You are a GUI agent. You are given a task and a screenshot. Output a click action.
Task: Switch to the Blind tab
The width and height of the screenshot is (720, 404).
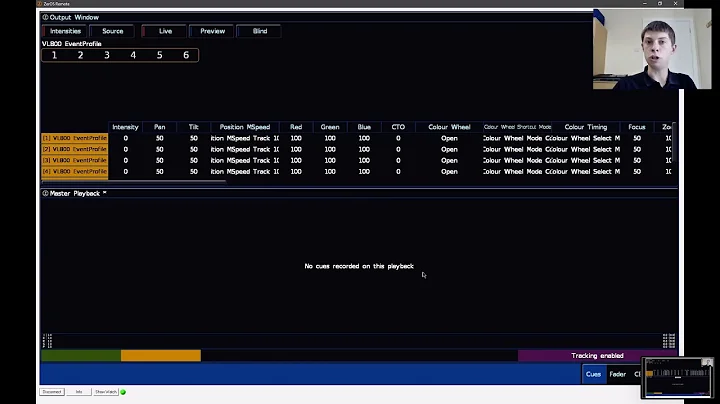(259, 31)
